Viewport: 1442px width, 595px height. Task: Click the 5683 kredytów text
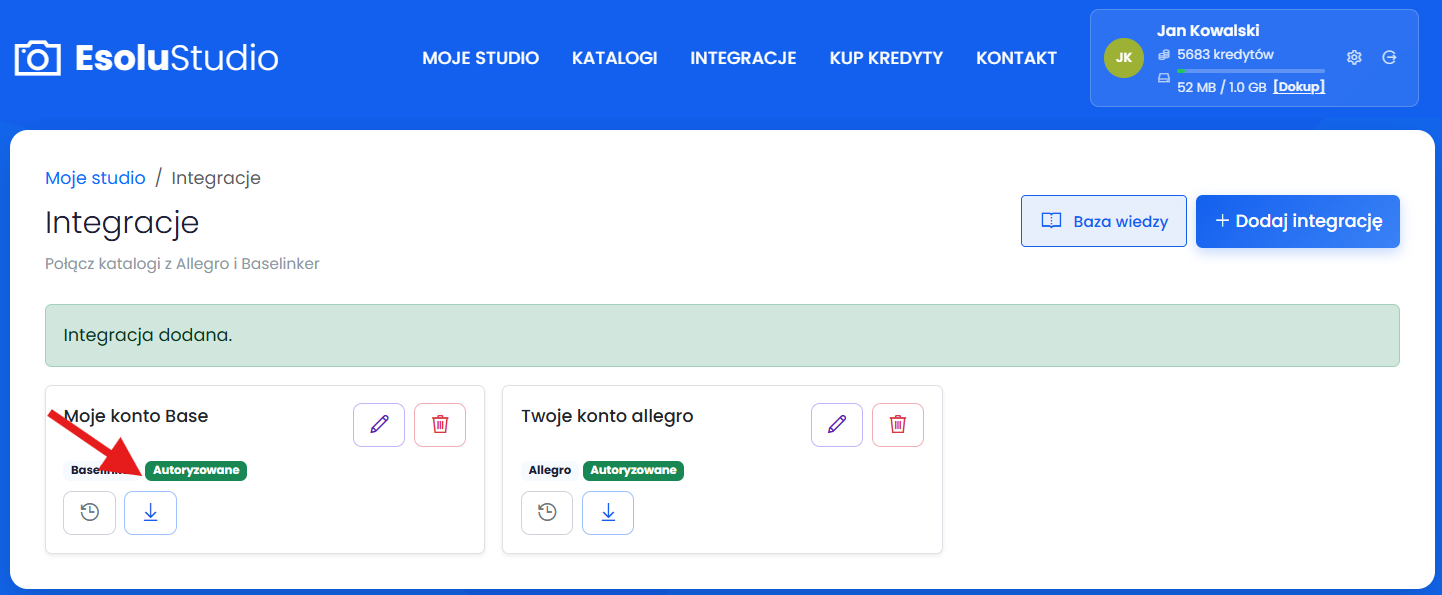(x=1225, y=54)
